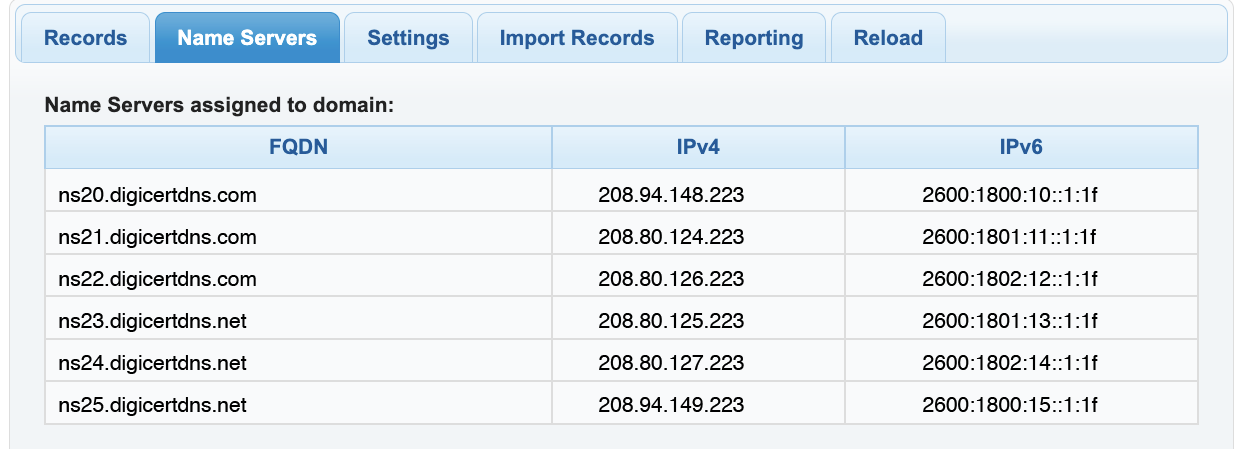Go to the Import Records tab

tap(577, 38)
